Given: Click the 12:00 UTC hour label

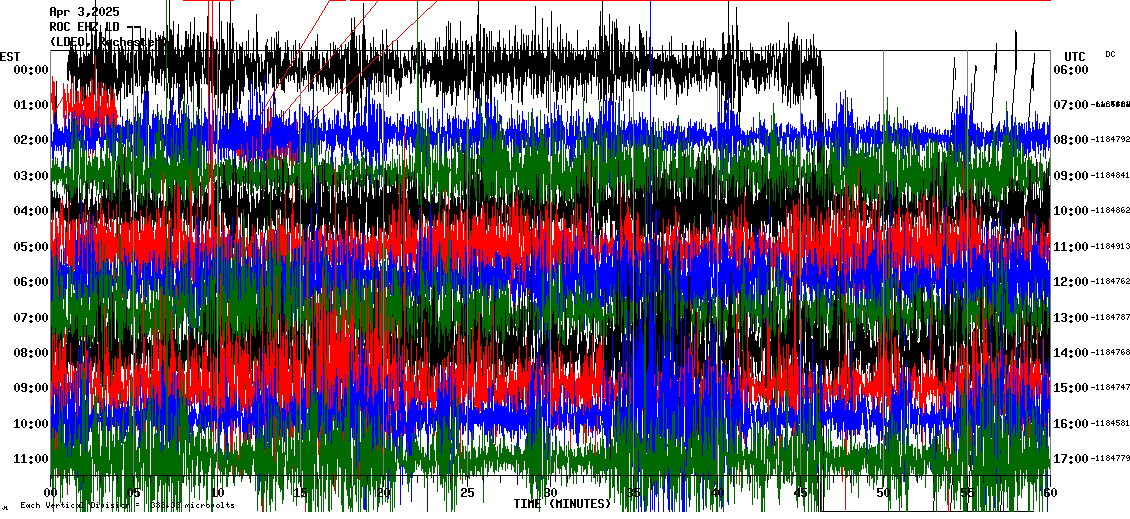Looking at the screenshot, I should (1070, 282).
